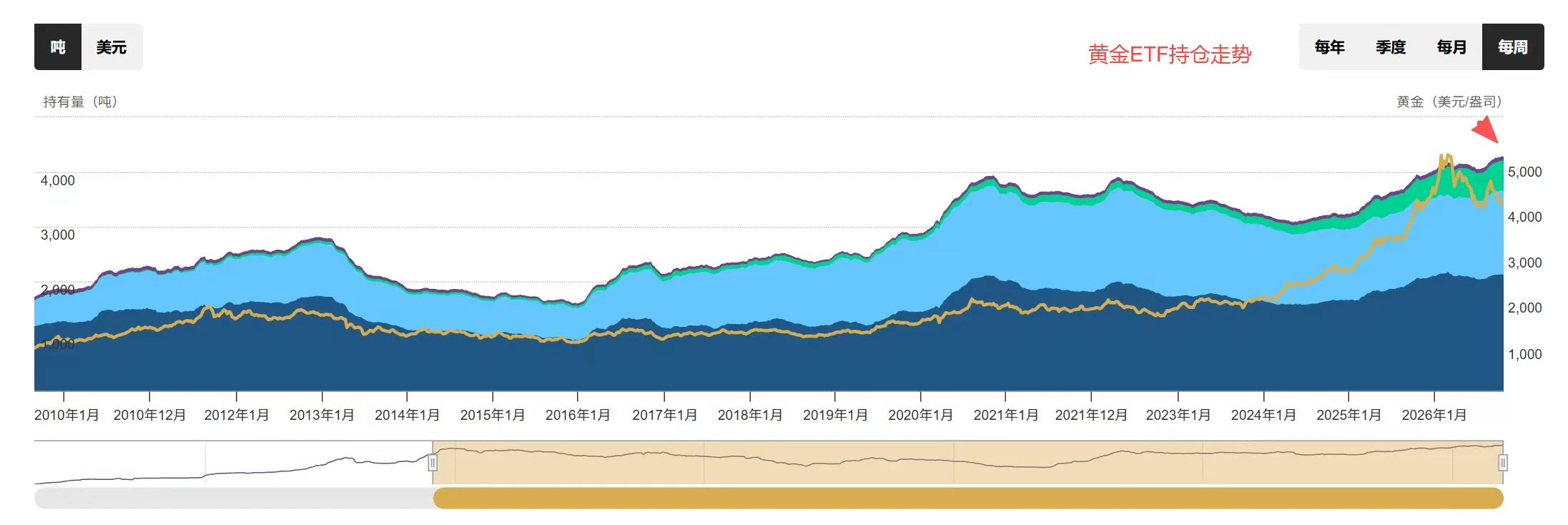Click the 5,000 right-axis value
1568x525 pixels.
(1525, 172)
